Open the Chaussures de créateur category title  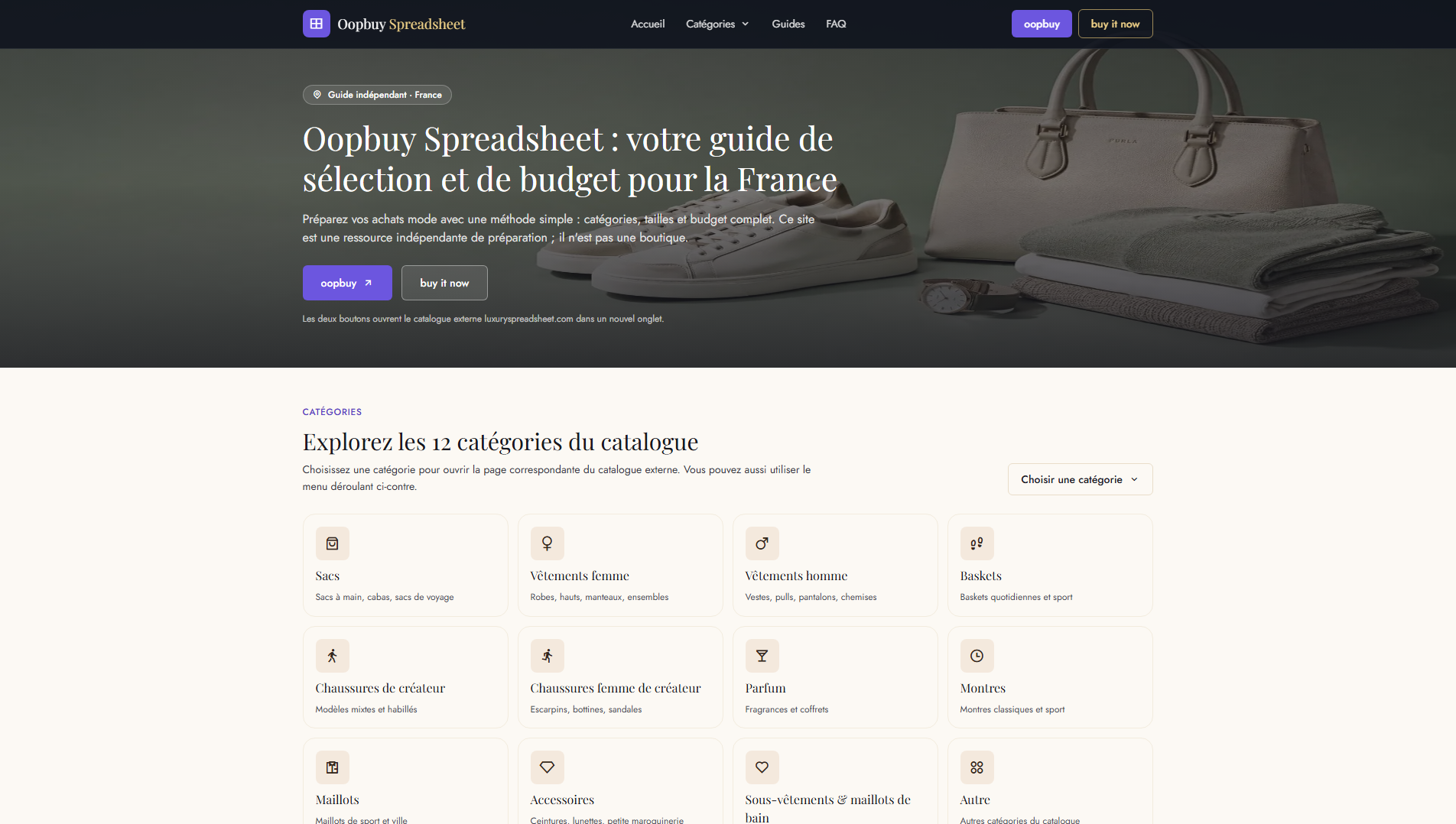point(380,688)
